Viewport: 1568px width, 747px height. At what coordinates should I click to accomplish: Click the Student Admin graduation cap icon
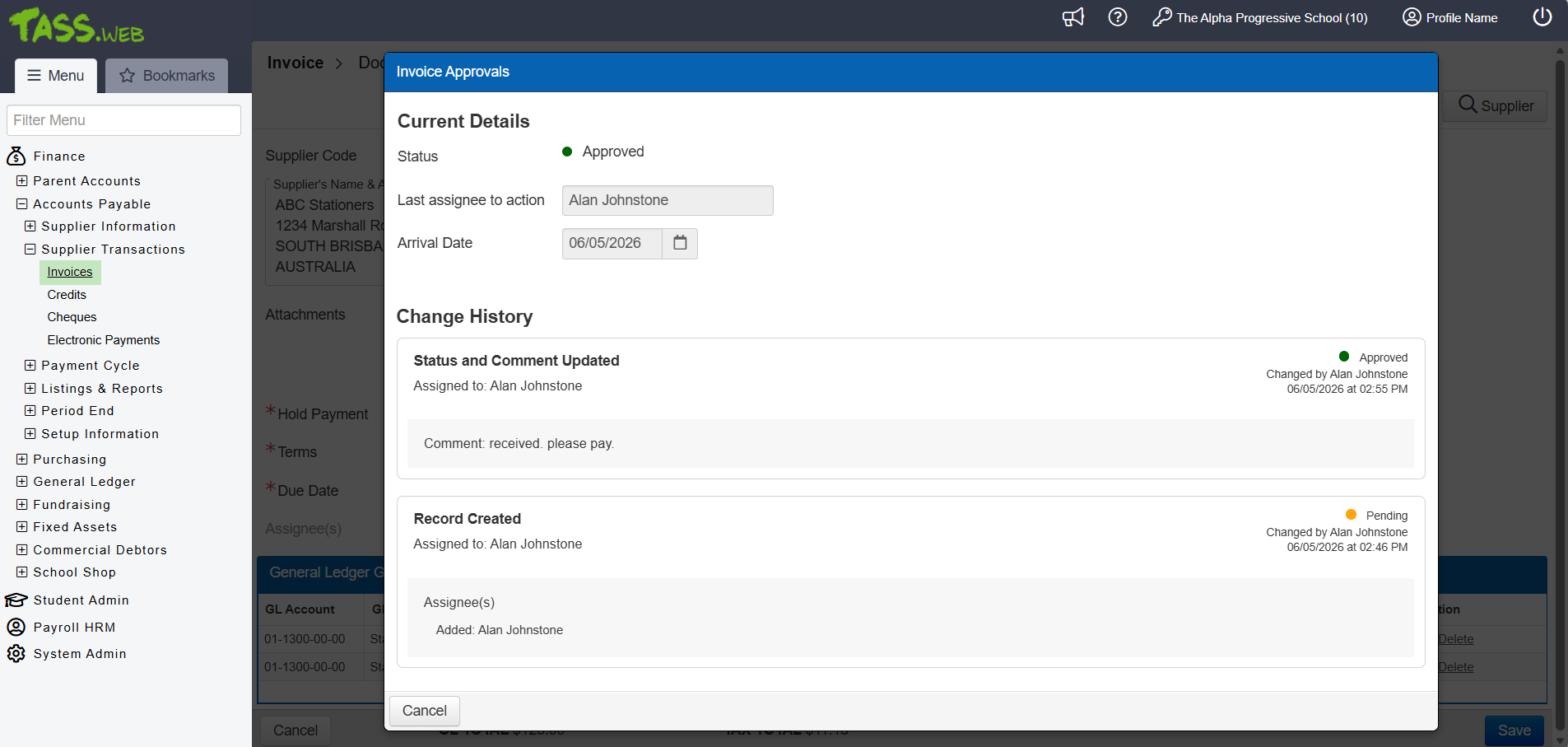[x=16, y=600]
